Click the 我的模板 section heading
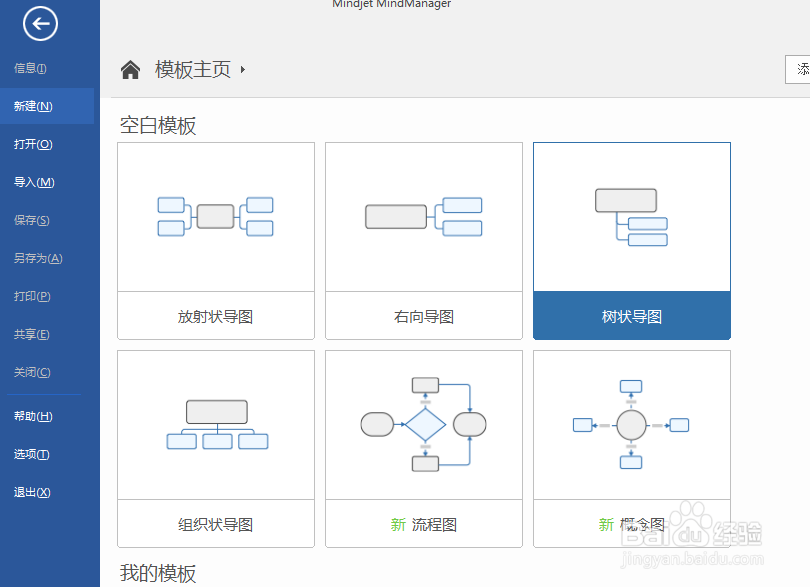The image size is (810, 587). [x=158, y=573]
